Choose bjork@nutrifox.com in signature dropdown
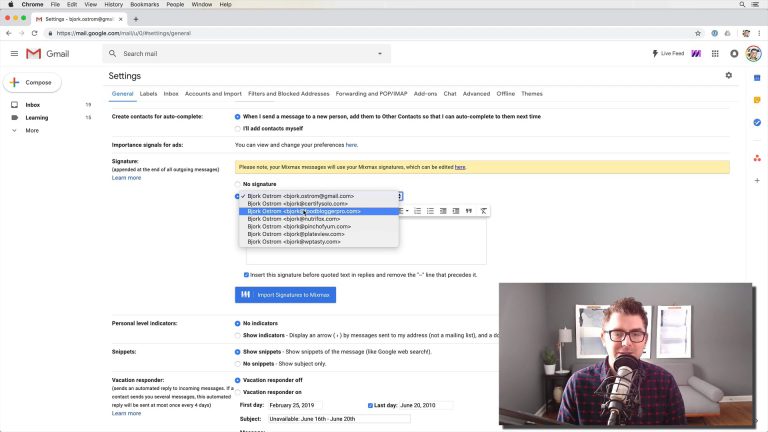768x432 pixels. [319, 219]
